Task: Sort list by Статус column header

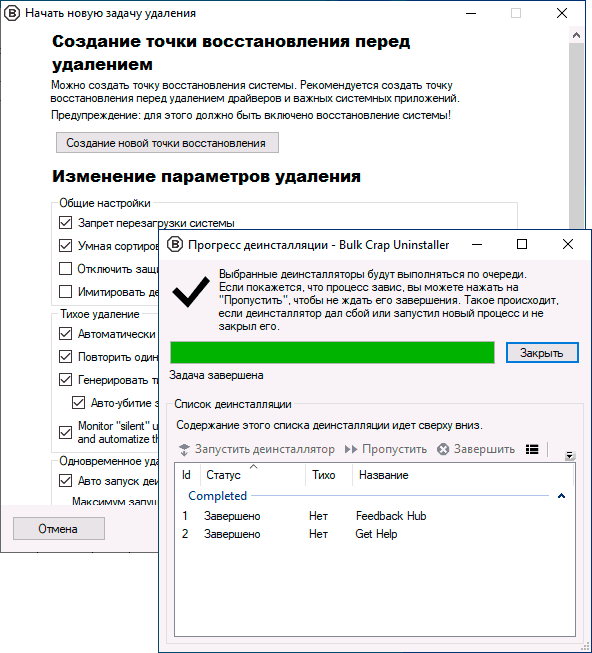Action: 253,475
